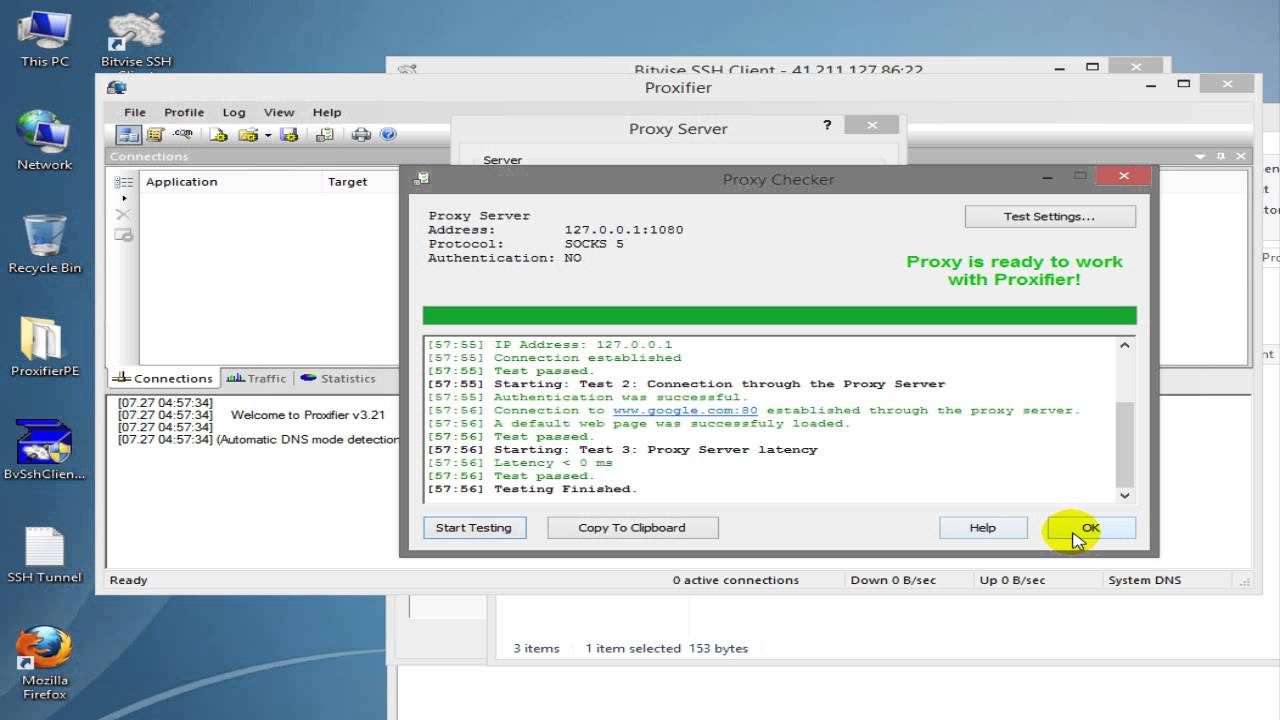Screen dimensions: 1280x720
Task: Open the View menu
Action: (279, 112)
